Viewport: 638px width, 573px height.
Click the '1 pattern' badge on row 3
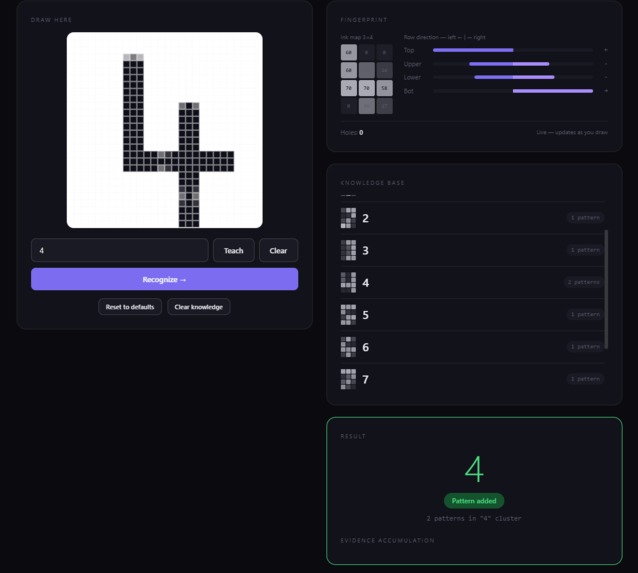point(586,250)
